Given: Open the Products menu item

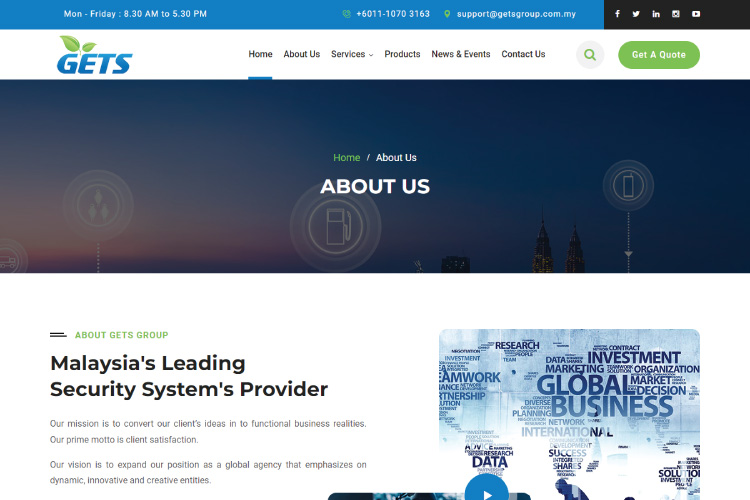Looking at the screenshot, I should [402, 54].
